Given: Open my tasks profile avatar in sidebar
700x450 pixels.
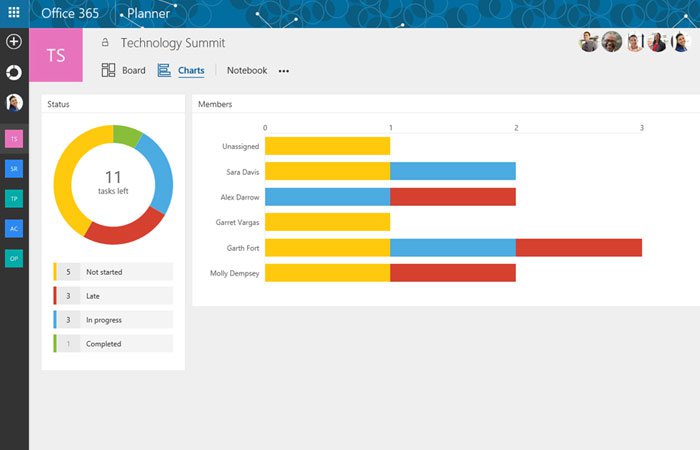Looking at the screenshot, I should pyautogui.click(x=14, y=102).
